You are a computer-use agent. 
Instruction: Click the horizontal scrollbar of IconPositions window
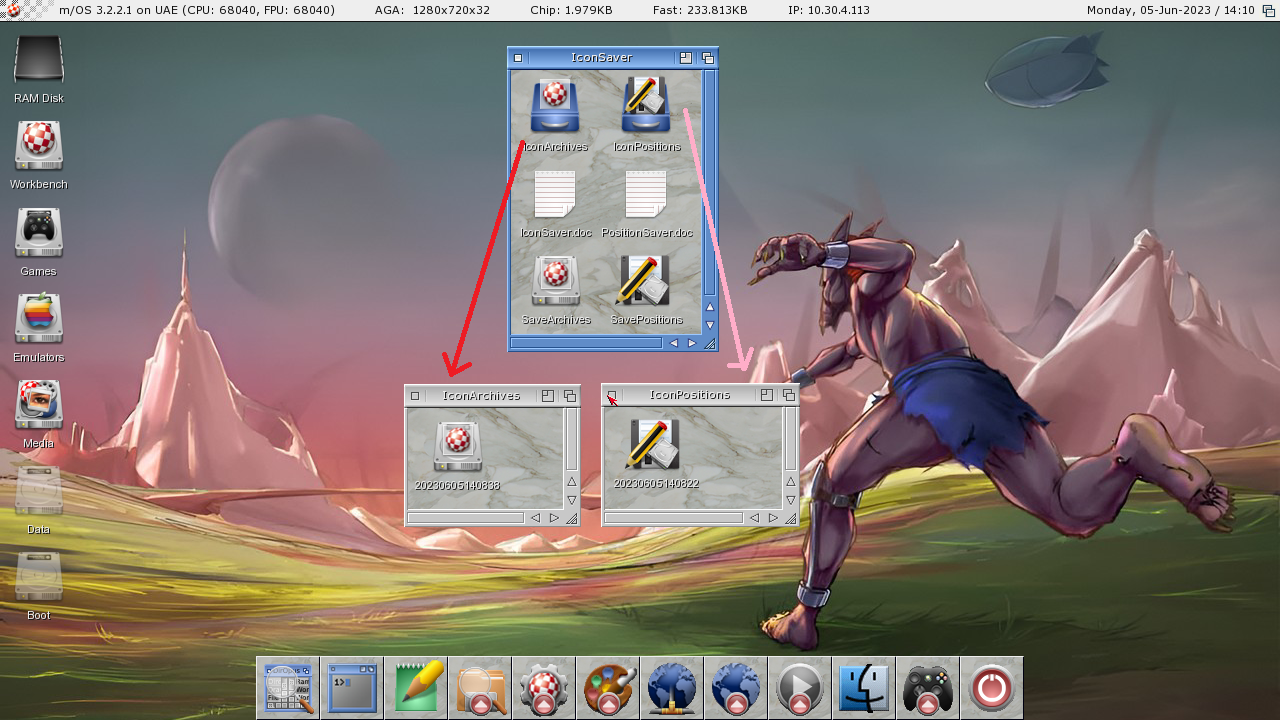[x=674, y=518]
